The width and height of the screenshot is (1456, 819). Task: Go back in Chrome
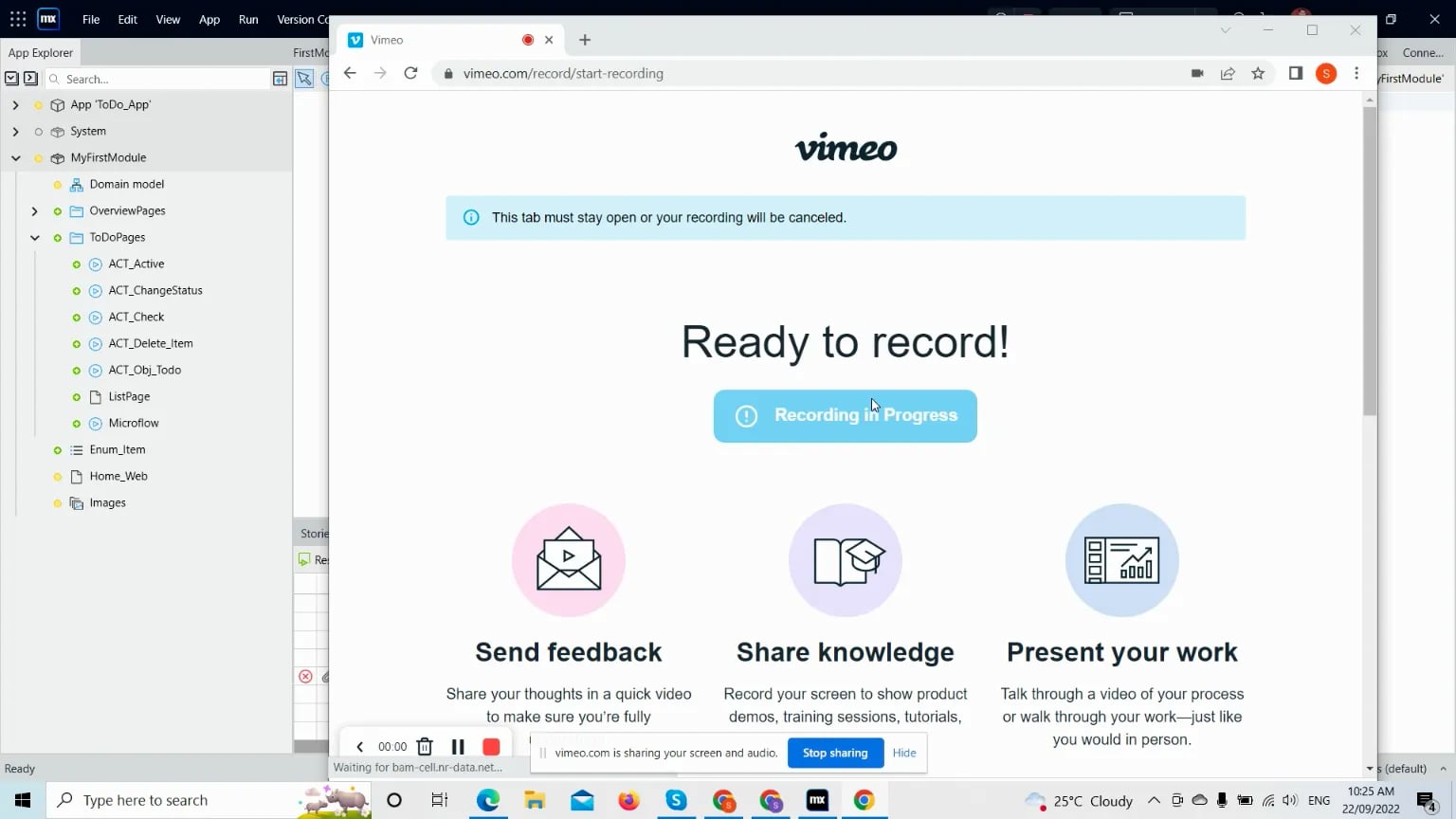[x=350, y=73]
